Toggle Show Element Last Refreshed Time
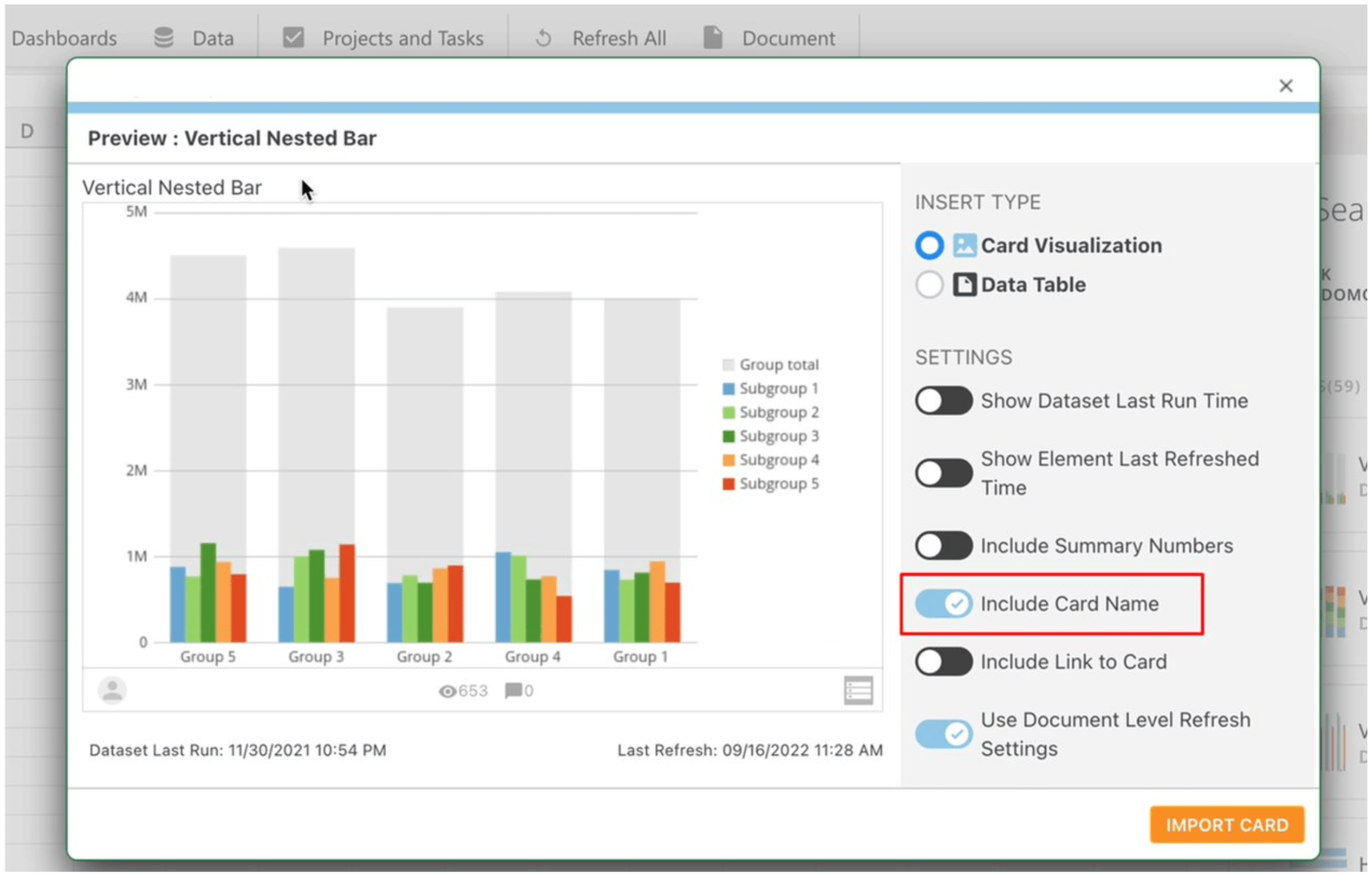The height and width of the screenshot is (875, 1372). click(x=943, y=473)
